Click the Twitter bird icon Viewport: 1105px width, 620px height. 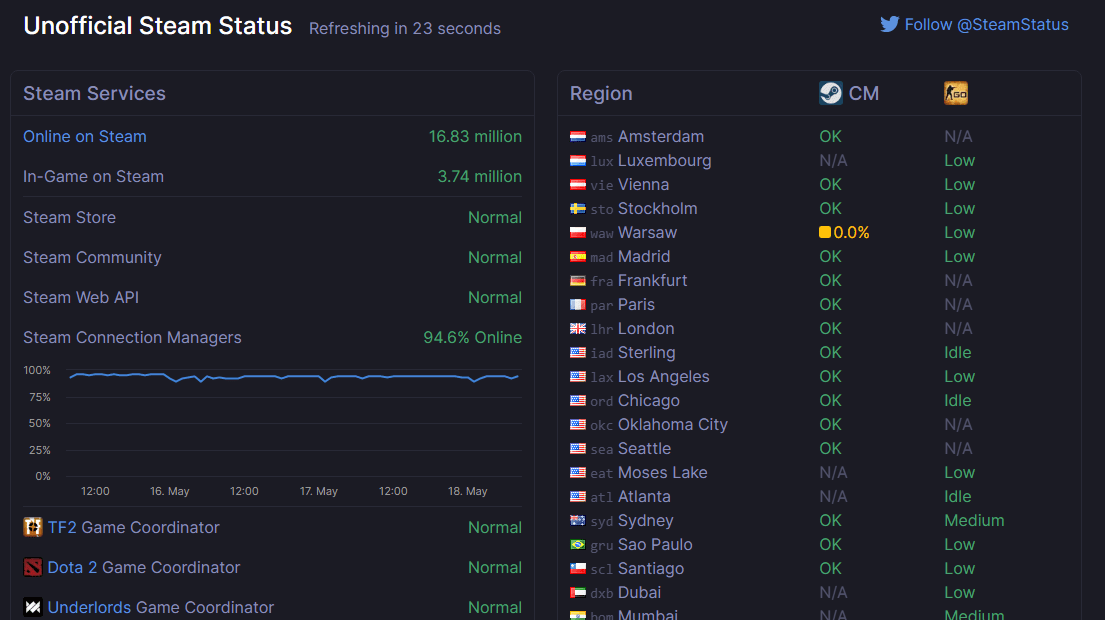pos(889,25)
